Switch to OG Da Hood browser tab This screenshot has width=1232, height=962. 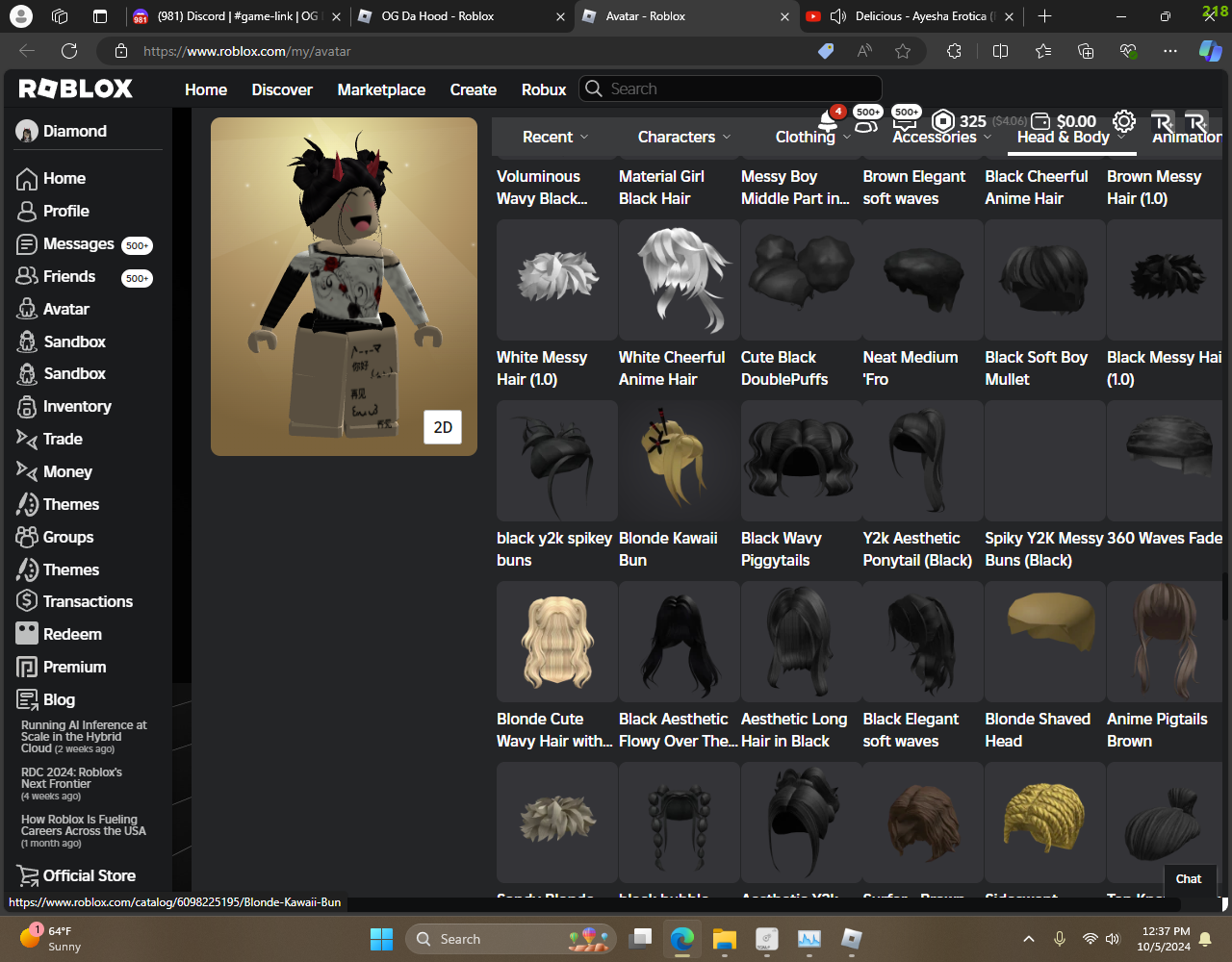[x=461, y=16]
